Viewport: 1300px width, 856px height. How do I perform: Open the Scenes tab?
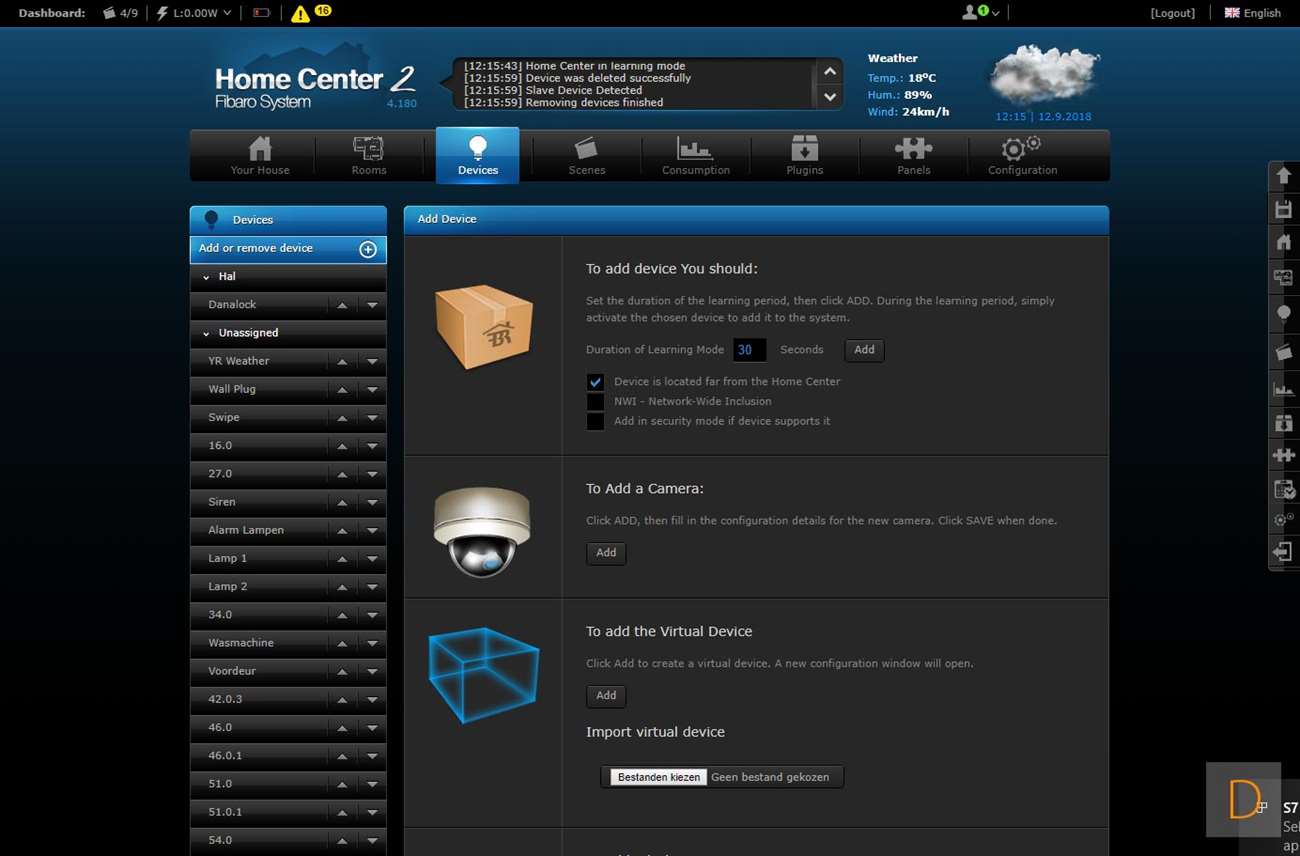[x=586, y=156]
